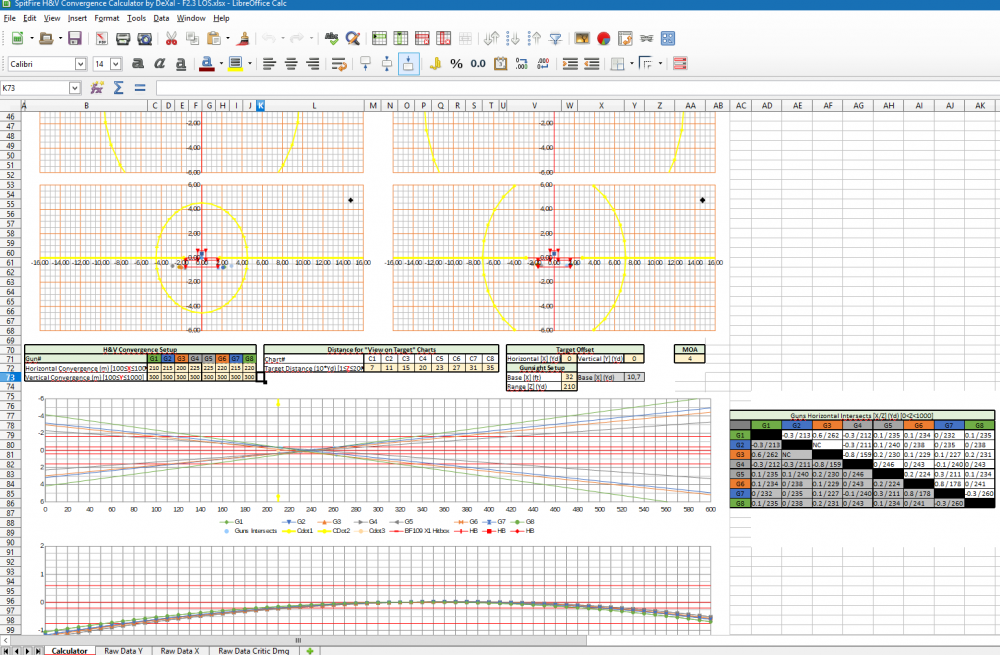Open the Function Wizard
The width and height of the screenshot is (1000, 655).
point(97,88)
